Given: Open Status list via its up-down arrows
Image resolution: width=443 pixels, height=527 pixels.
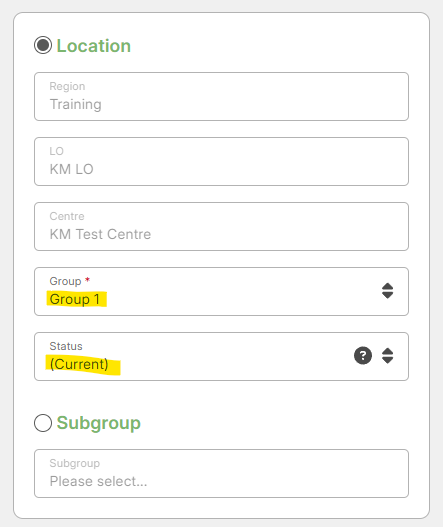Looking at the screenshot, I should pos(387,356).
